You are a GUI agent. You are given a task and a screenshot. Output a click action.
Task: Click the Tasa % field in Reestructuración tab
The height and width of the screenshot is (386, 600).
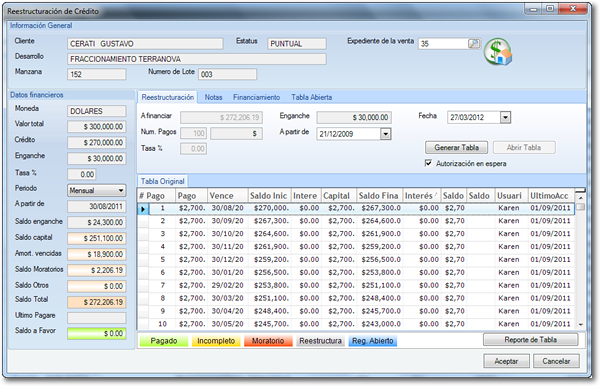194,148
